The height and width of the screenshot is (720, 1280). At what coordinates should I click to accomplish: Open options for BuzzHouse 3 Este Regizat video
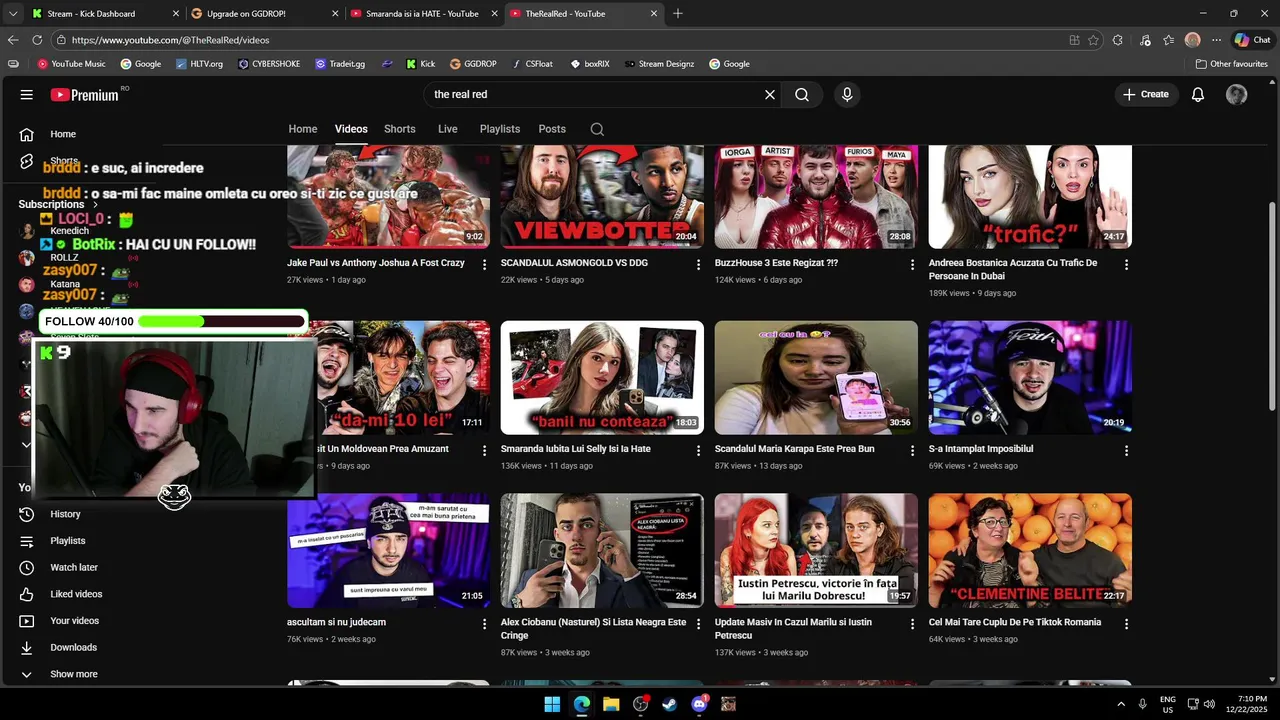[x=912, y=265]
